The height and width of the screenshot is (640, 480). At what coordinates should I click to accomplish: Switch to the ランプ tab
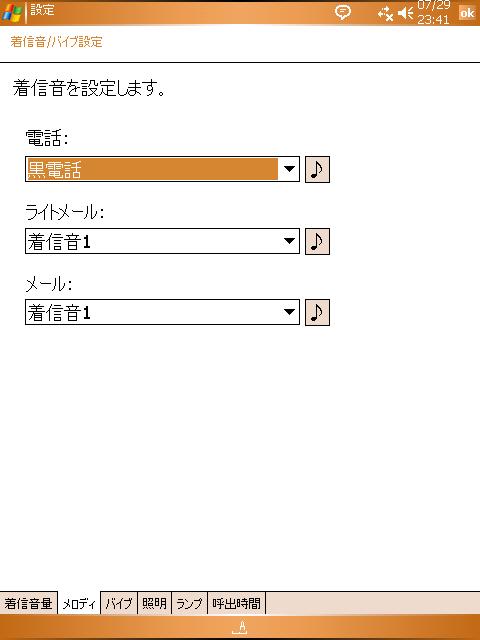pyautogui.click(x=189, y=603)
